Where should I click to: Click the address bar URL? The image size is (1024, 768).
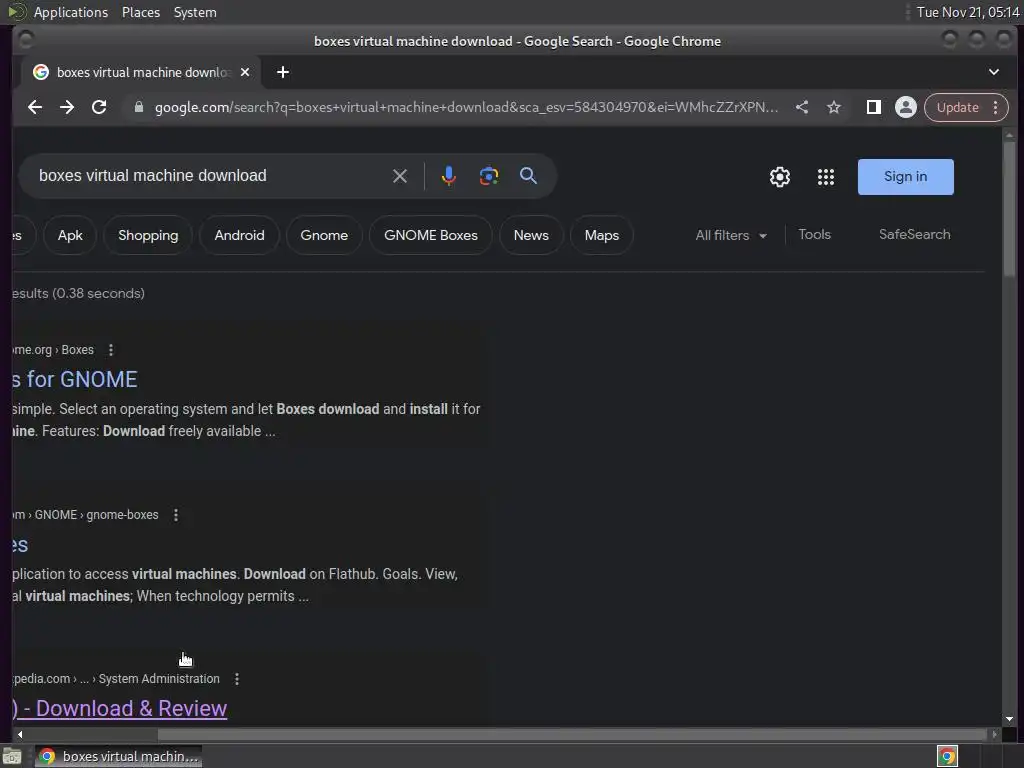click(x=466, y=107)
